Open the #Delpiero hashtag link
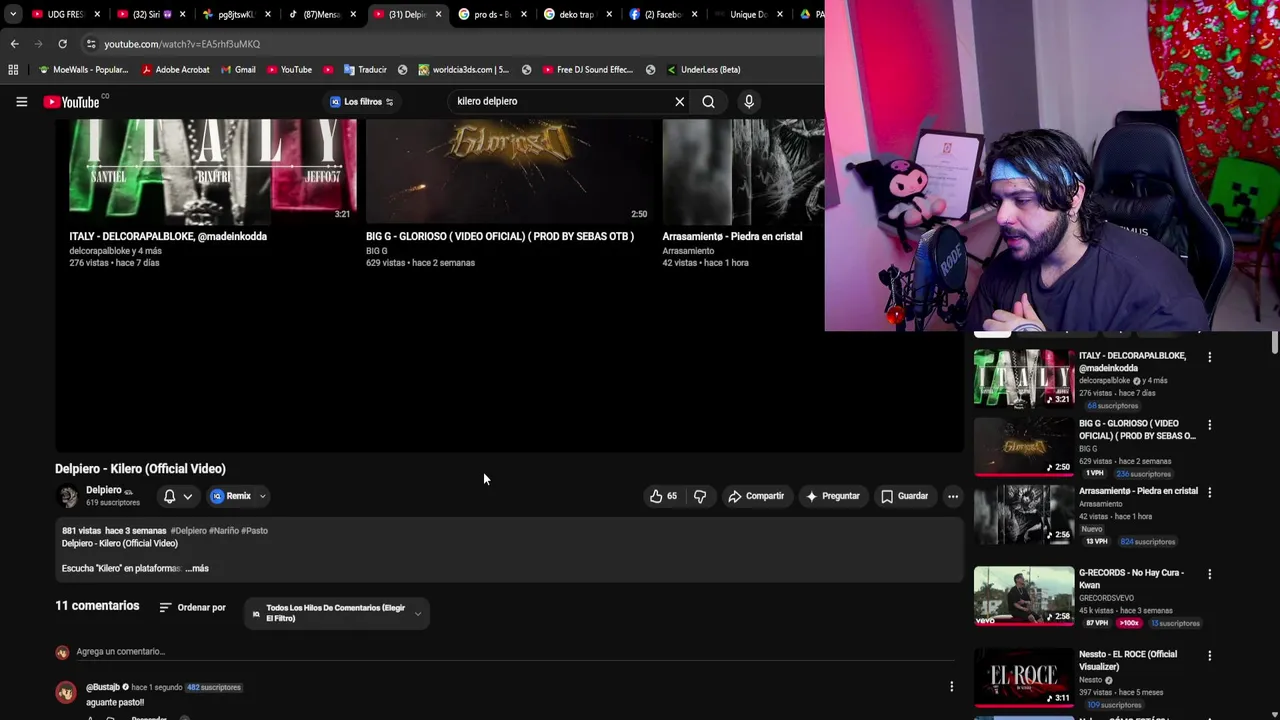The height and width of the screenshot is (720, 1280). pos(190,531)
